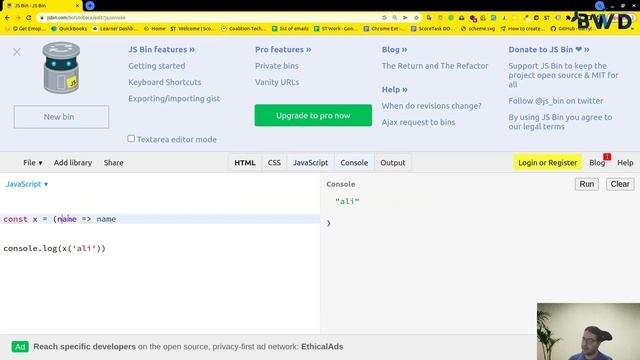Open the Keyboard Shortcuts link
640x360 pixels.
[x=165, y=82]
